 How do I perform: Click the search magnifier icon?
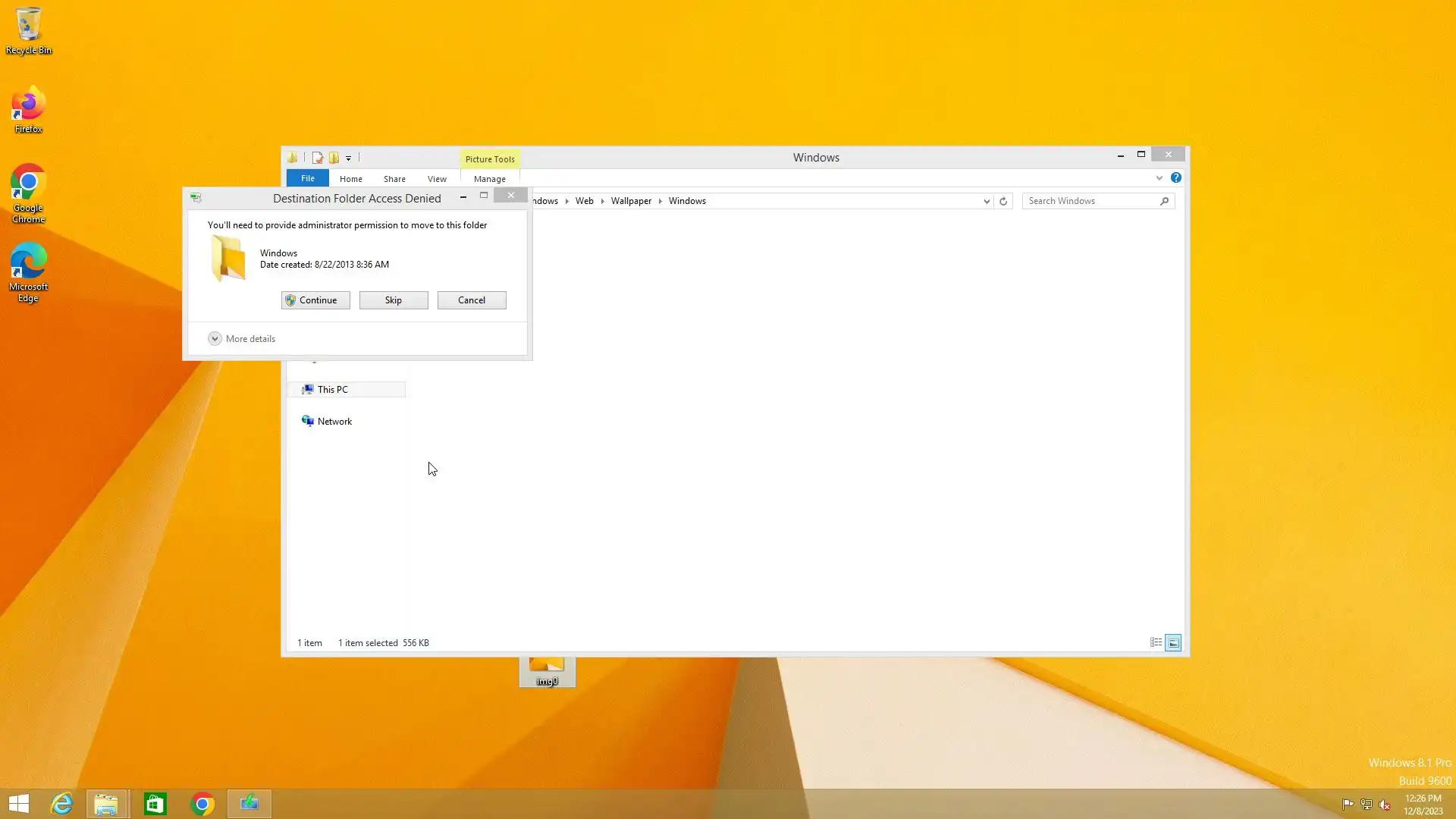(x=1164, y=201)
